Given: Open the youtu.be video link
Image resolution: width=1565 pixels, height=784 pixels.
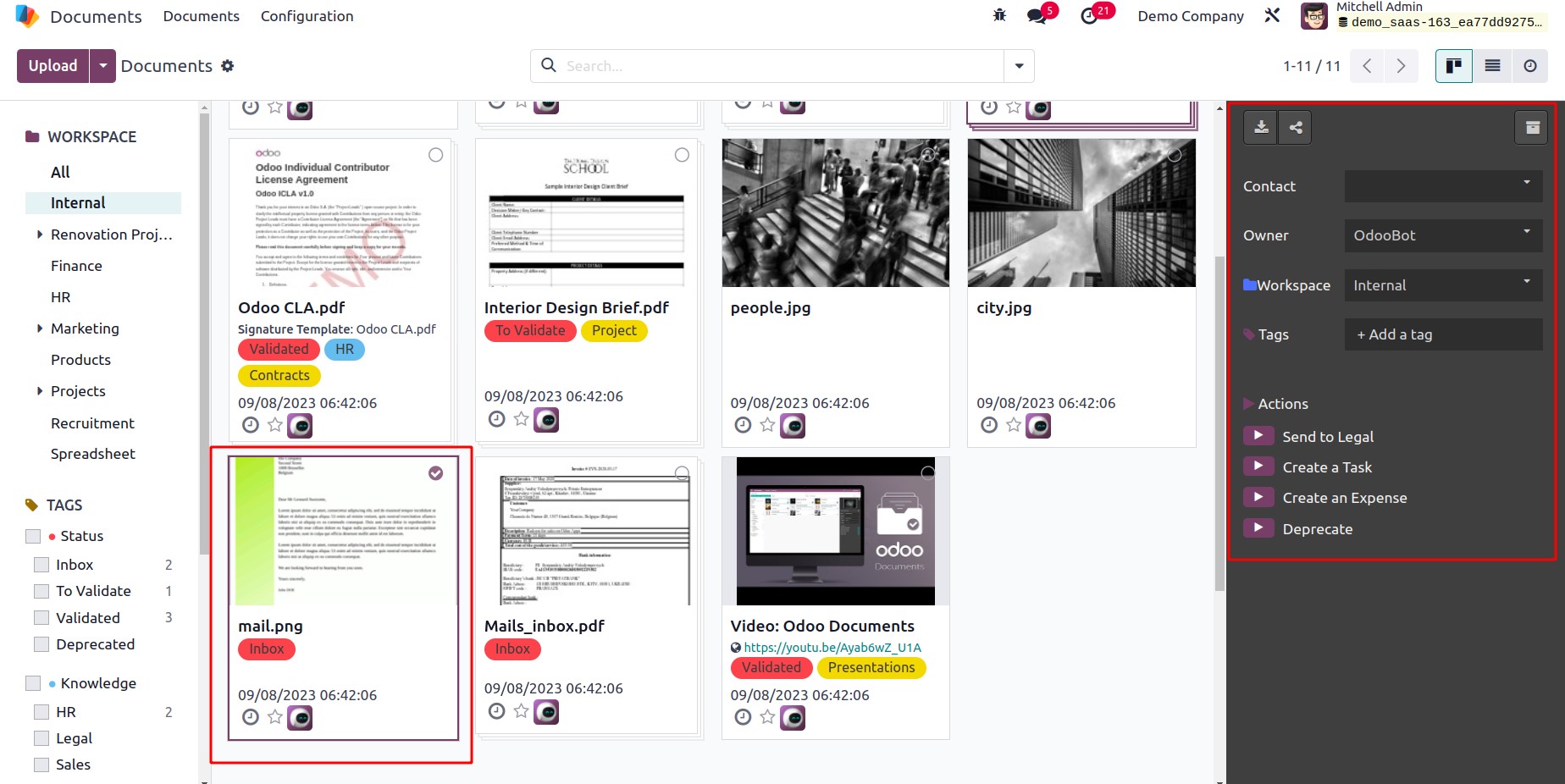Looking at the screenshot, I should [x=832, y=648].
